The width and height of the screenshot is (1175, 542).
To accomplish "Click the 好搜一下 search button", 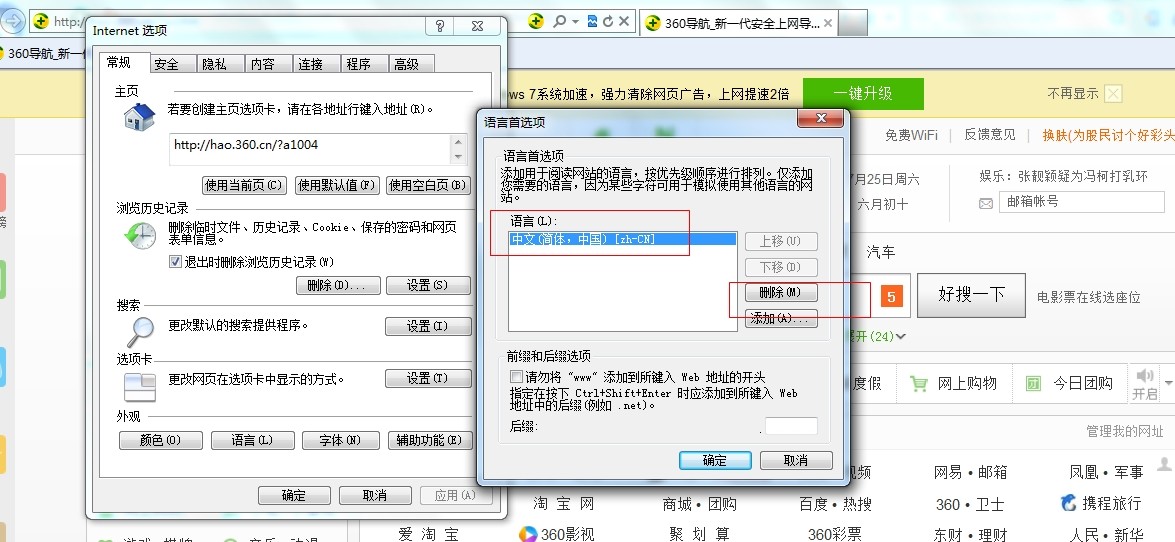I will pyautogui.click(x=971, y=295).
